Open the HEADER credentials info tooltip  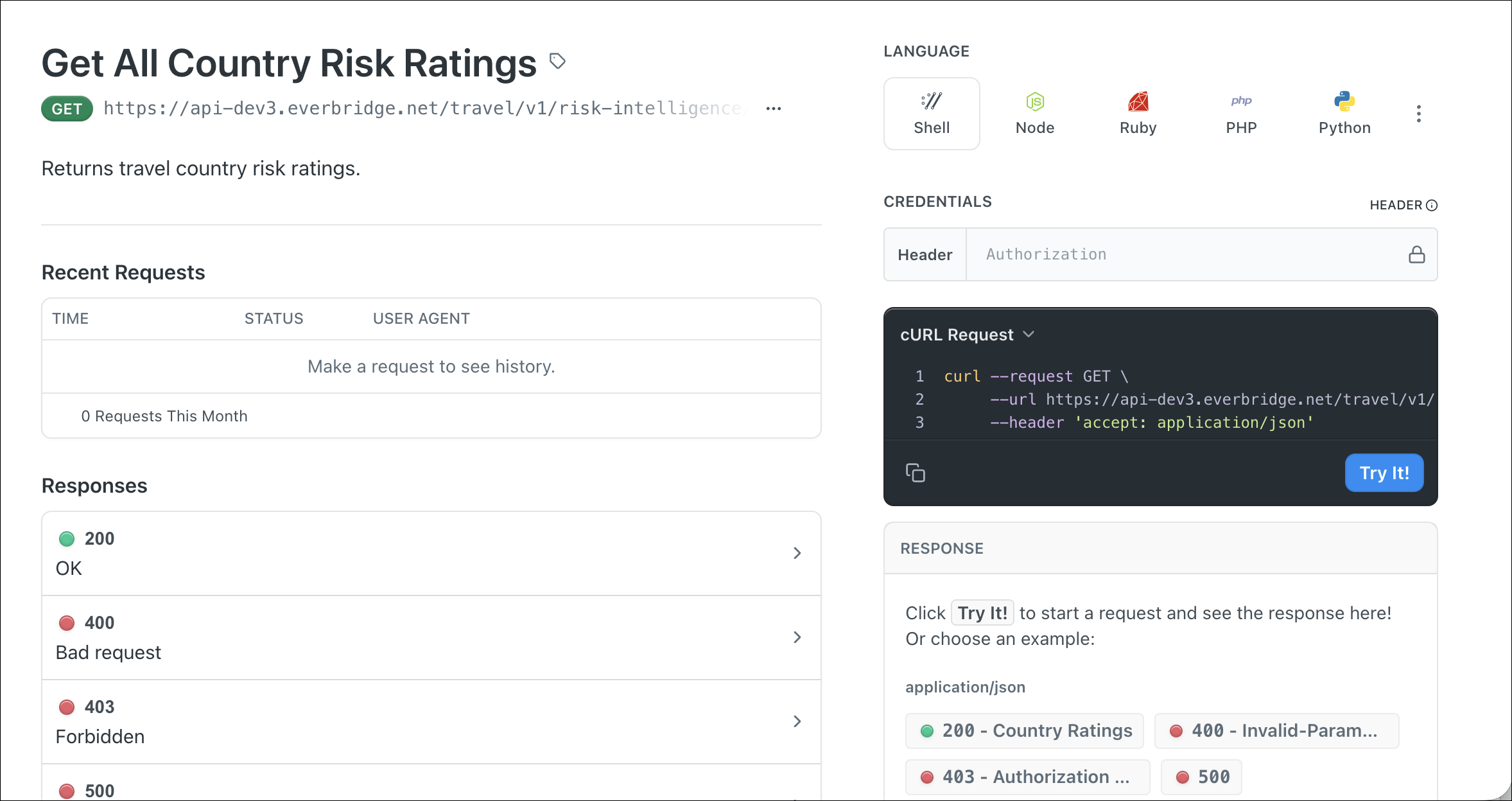[x=1432, y=205]
